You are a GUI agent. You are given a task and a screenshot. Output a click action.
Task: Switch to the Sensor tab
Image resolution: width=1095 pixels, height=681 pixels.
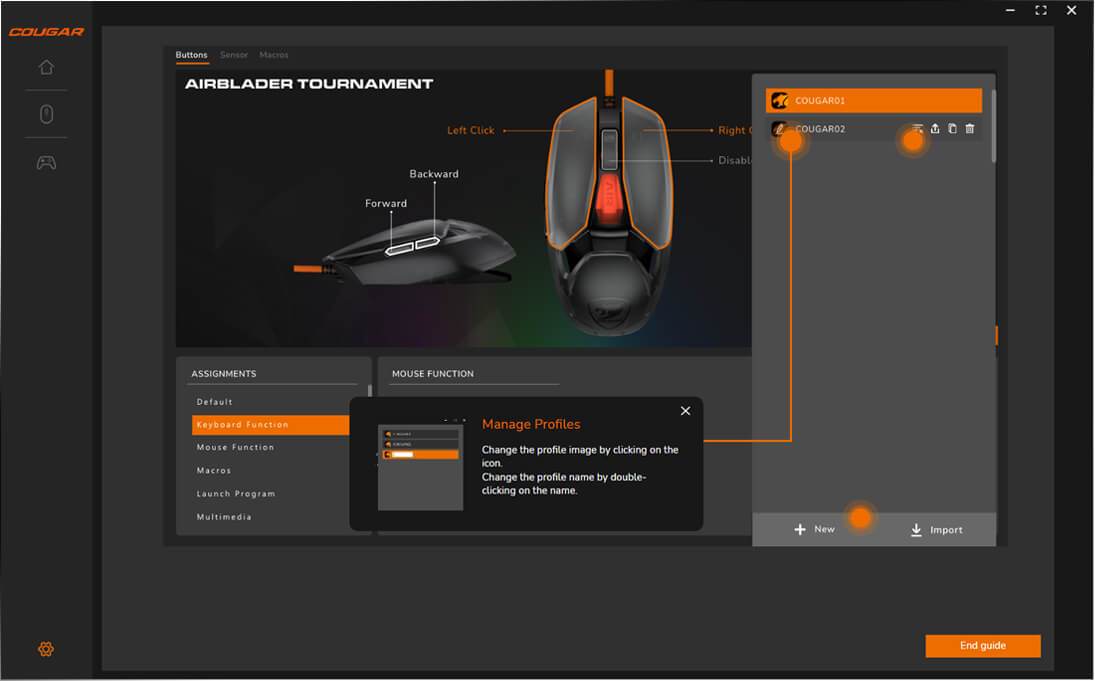tap(234, 54)
